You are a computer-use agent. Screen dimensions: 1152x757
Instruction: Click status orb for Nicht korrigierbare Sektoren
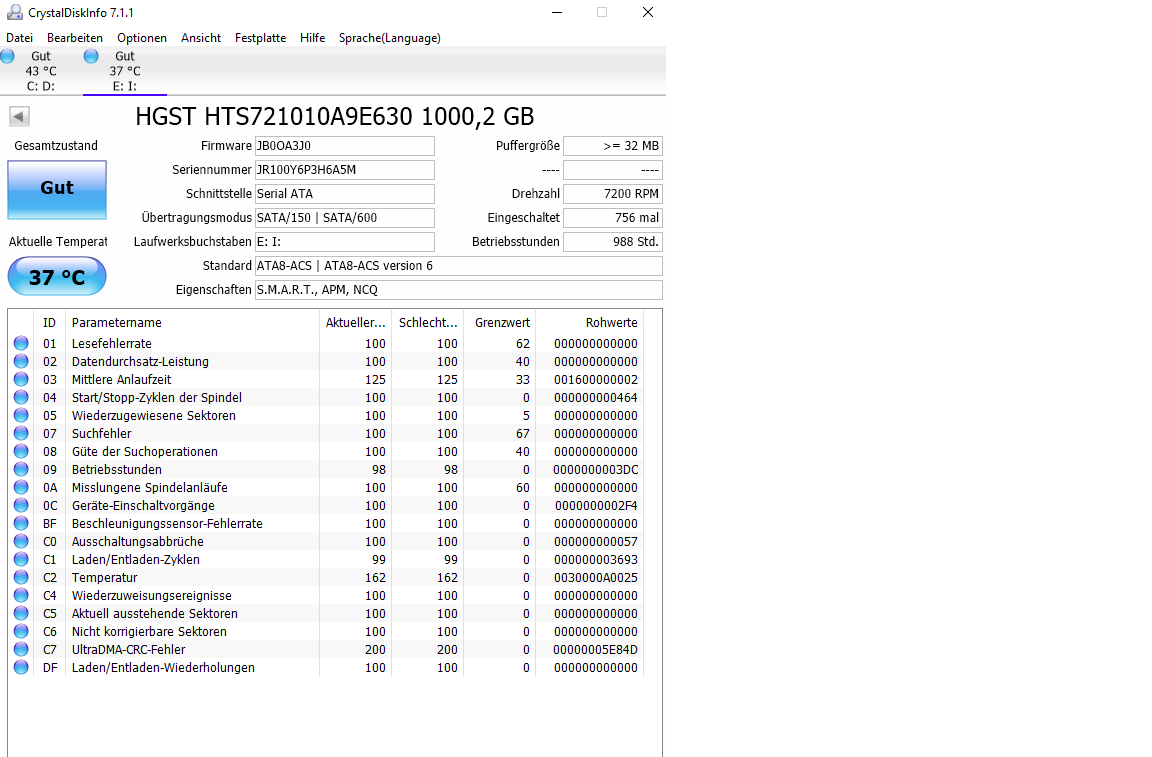click(x=21, y=631)
